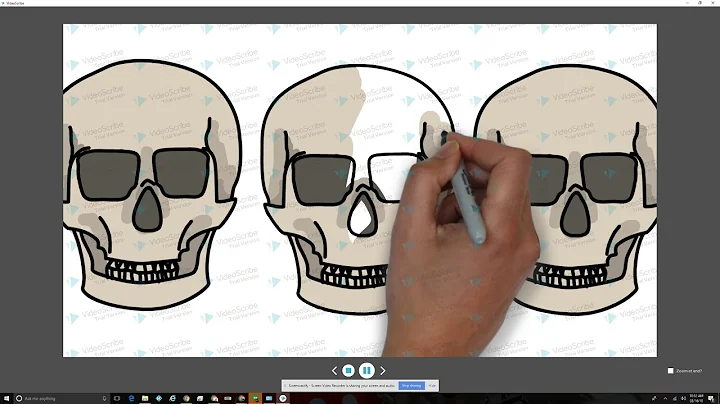Skip to the next element with right chevron
This screenshot has height=404, width=720.
(383, 370)
